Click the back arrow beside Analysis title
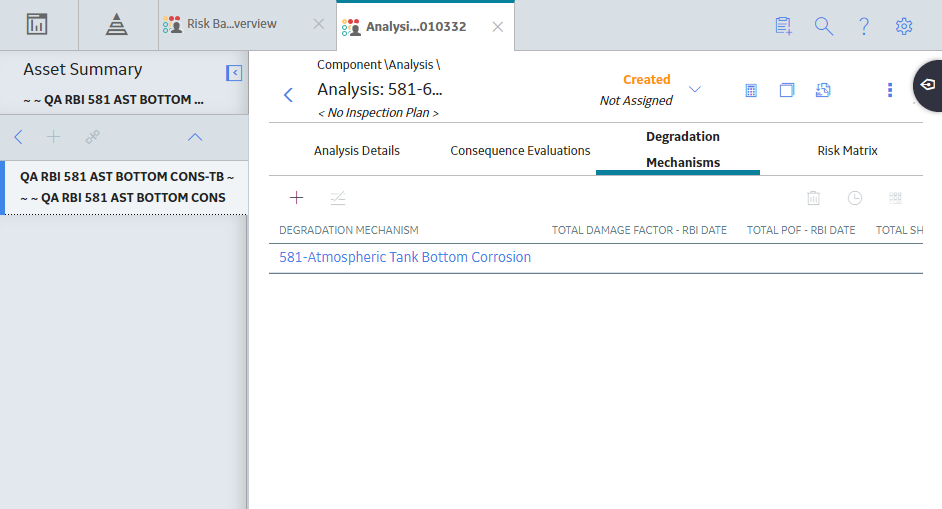942x509 pixels. [288, 95]
